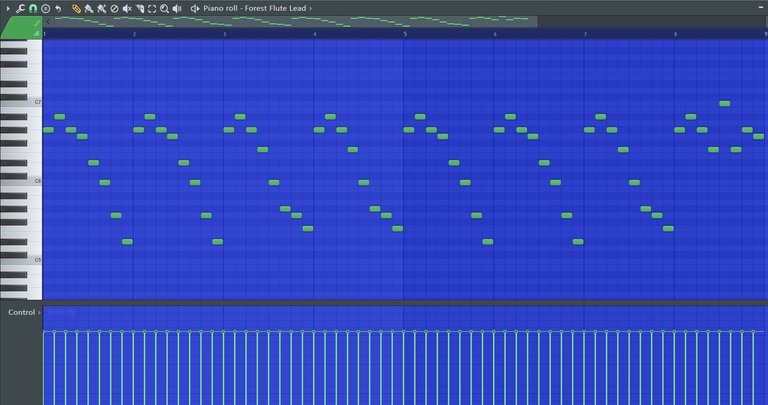The width and height of the screenshot is (768, 405).
Task: Click the left arrow on overview strip
Action: click(x=48, y=22)
